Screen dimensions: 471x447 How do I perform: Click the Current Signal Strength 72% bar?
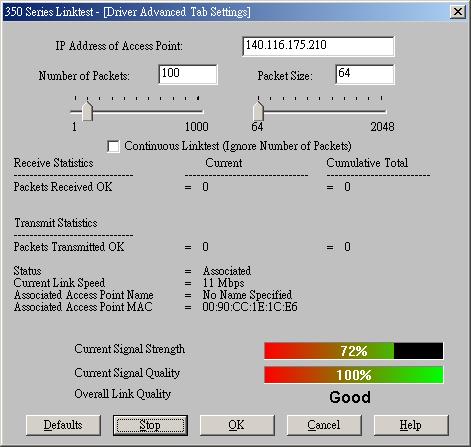click(354, 351)
